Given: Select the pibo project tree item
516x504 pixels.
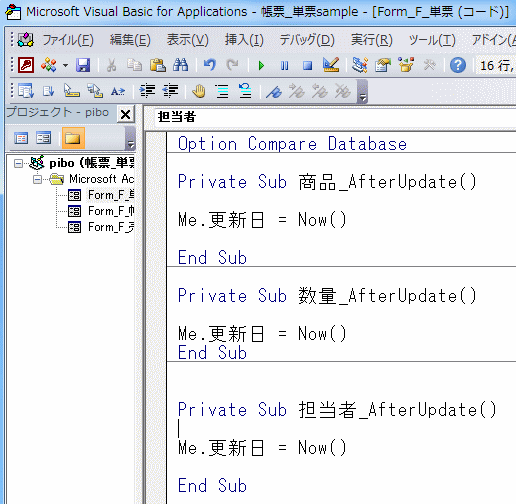Looking at the screenshot, I should [x=92, y=163].
